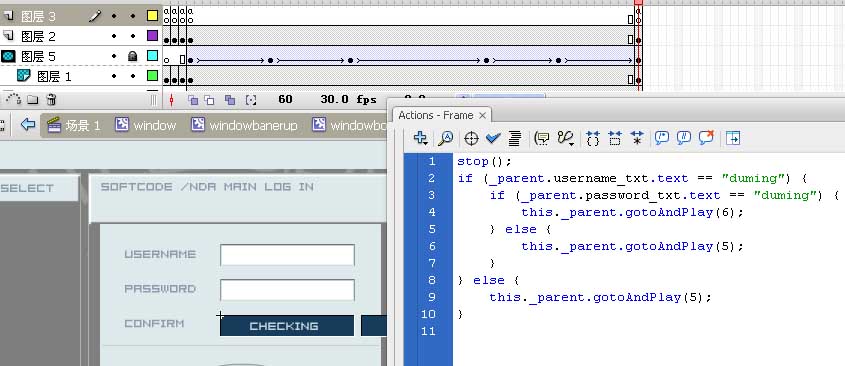Click cyan outline swatch of 图层 5
The height and width of the screenshot is (366, 845).
[153, 56]
